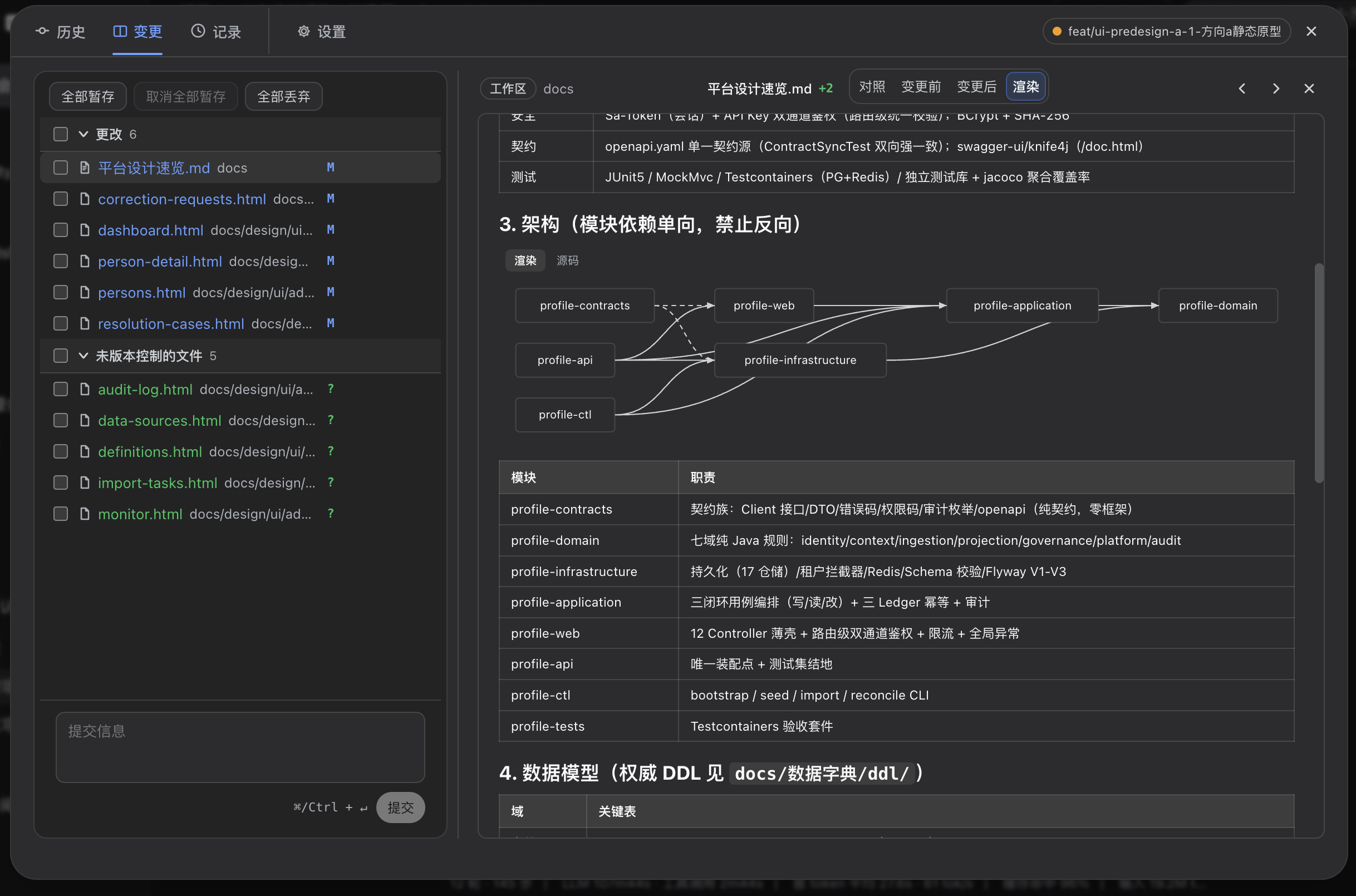The height and width of the screenshot is (896, 1356).
Task: Switch diff view to 变更后
Action: pyautogui.click(x=976, y=87)
